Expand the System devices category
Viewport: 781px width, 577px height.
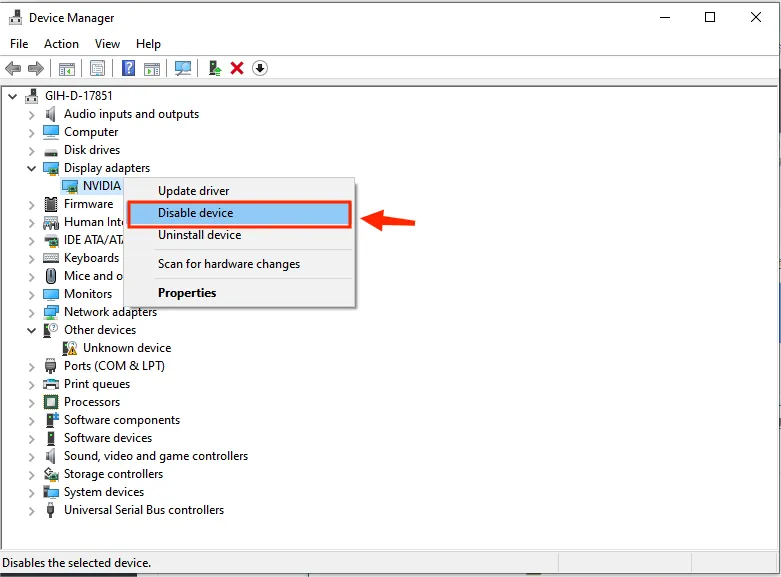[x=31, y=493]
